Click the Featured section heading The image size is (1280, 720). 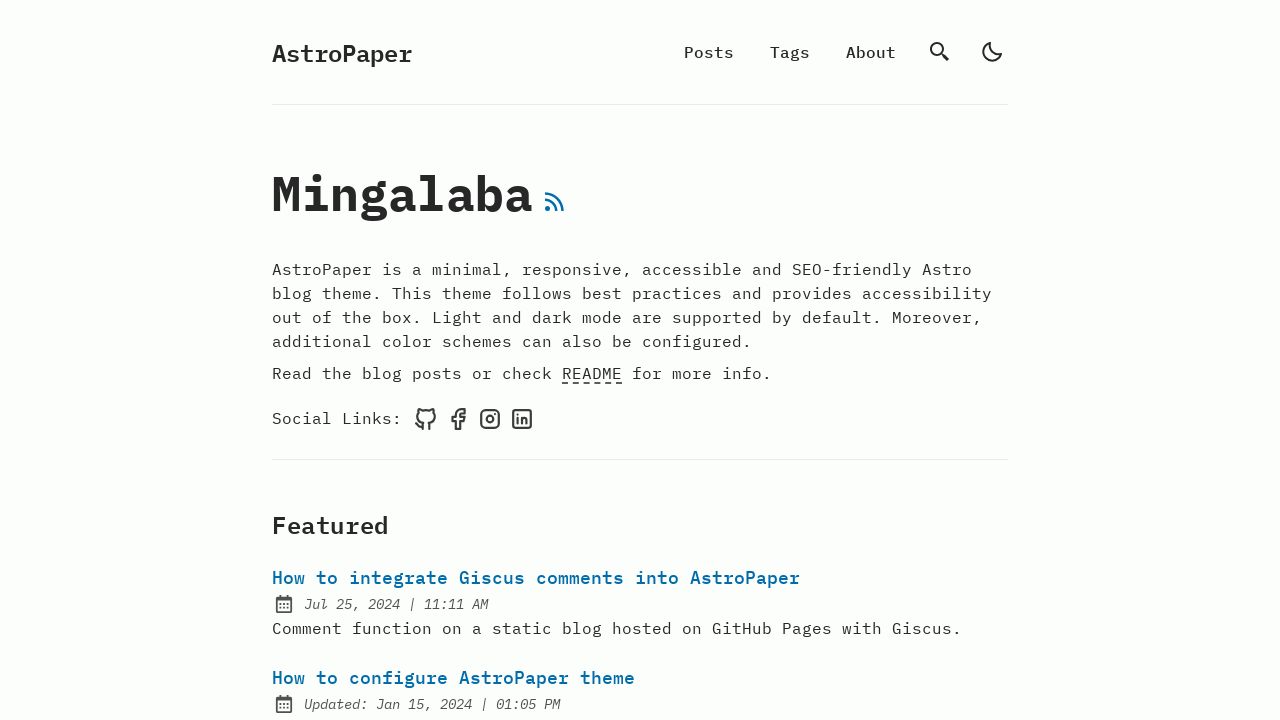(330, 526)
